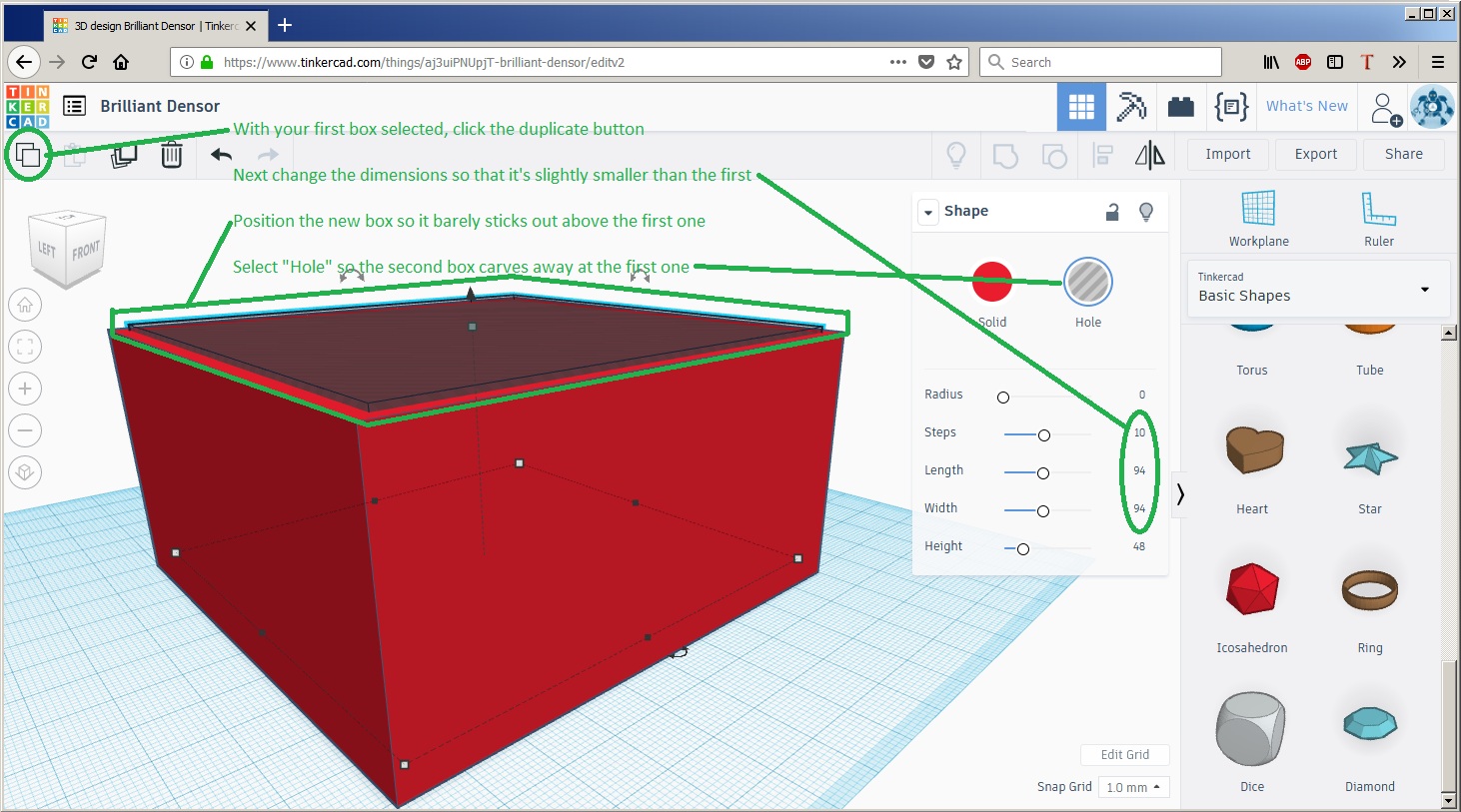Undo the last action
The image size is (1461, 812).
[221, 155]
